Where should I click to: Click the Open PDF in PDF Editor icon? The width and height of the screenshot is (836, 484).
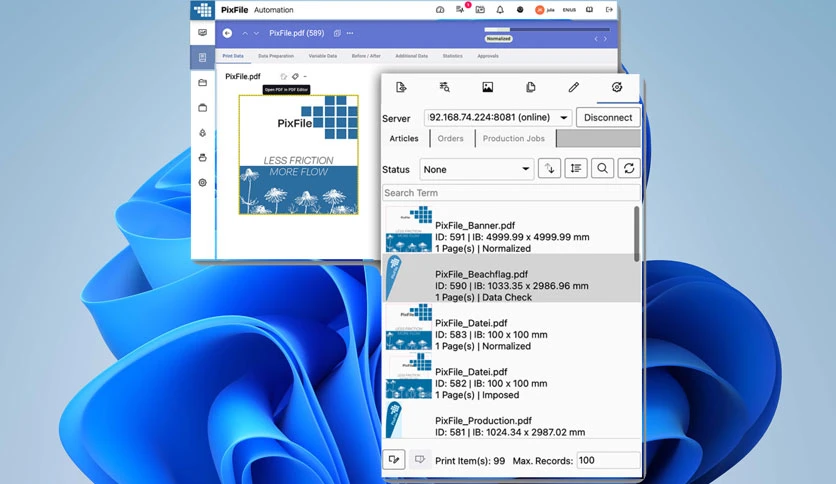(x=284, y=77)
